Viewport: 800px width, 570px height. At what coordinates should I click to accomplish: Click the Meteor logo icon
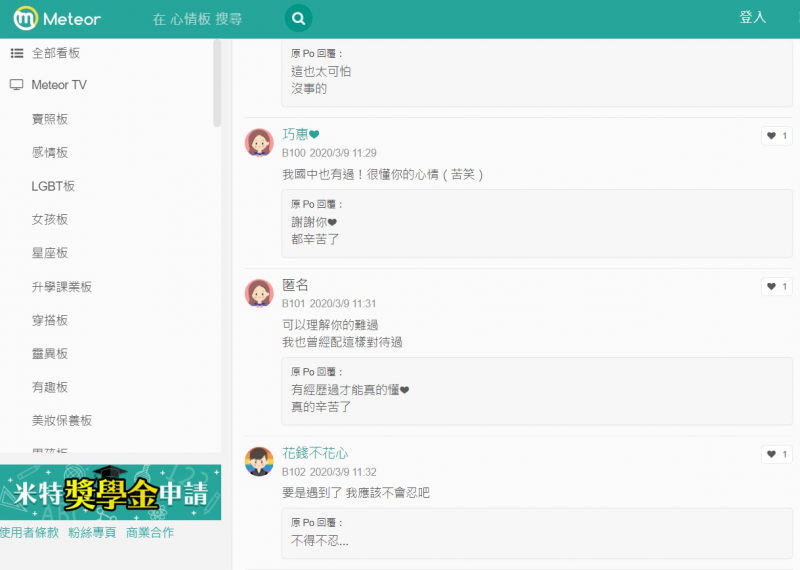tap(27, 18)
